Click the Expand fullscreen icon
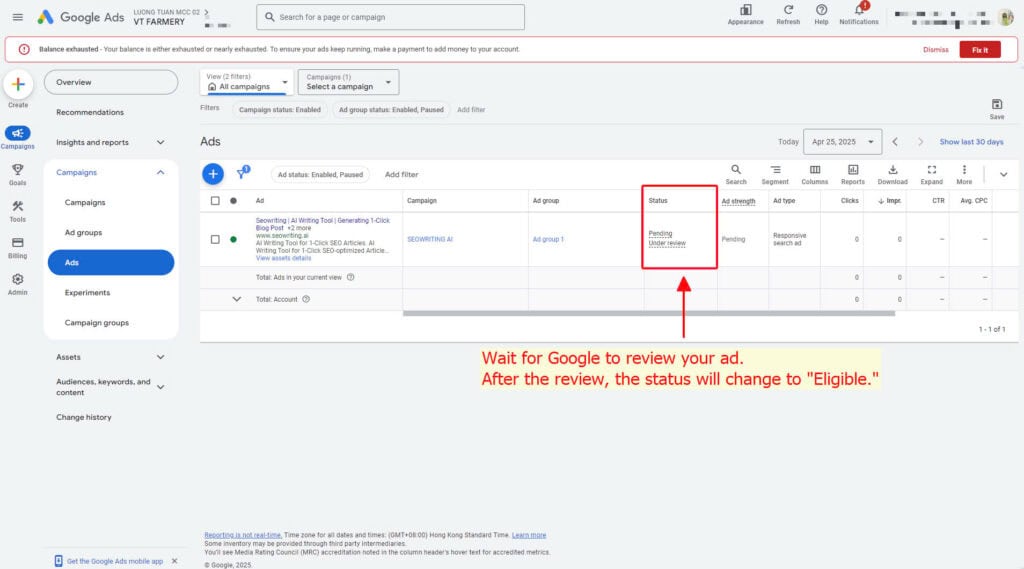Viewport: 1024px width, 569px height. (x=932, y=170)
